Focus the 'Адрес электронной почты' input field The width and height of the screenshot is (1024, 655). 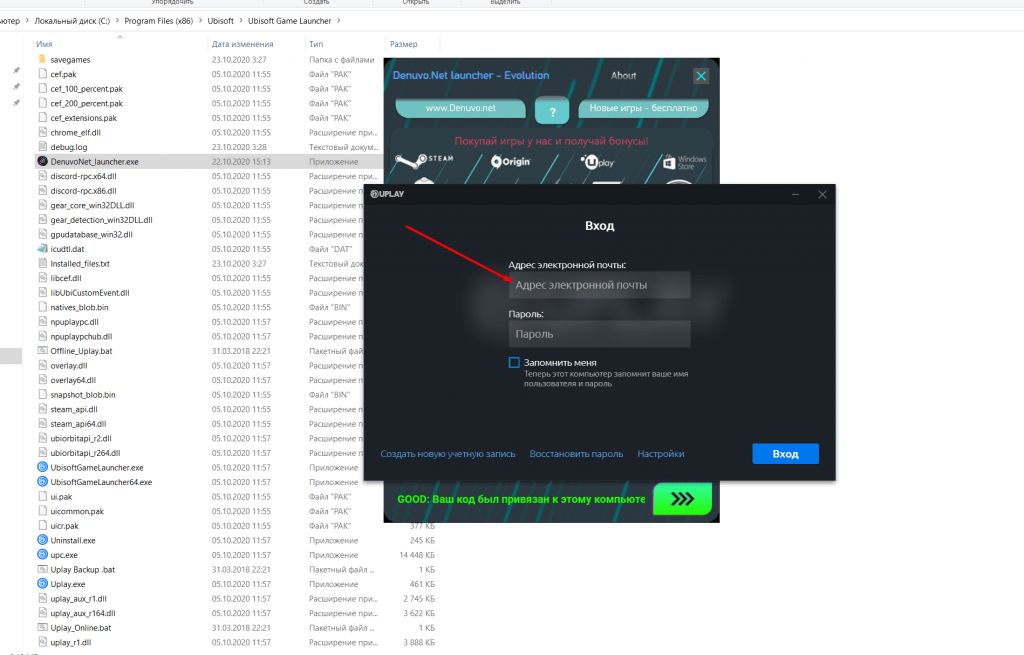click(599, 285)
